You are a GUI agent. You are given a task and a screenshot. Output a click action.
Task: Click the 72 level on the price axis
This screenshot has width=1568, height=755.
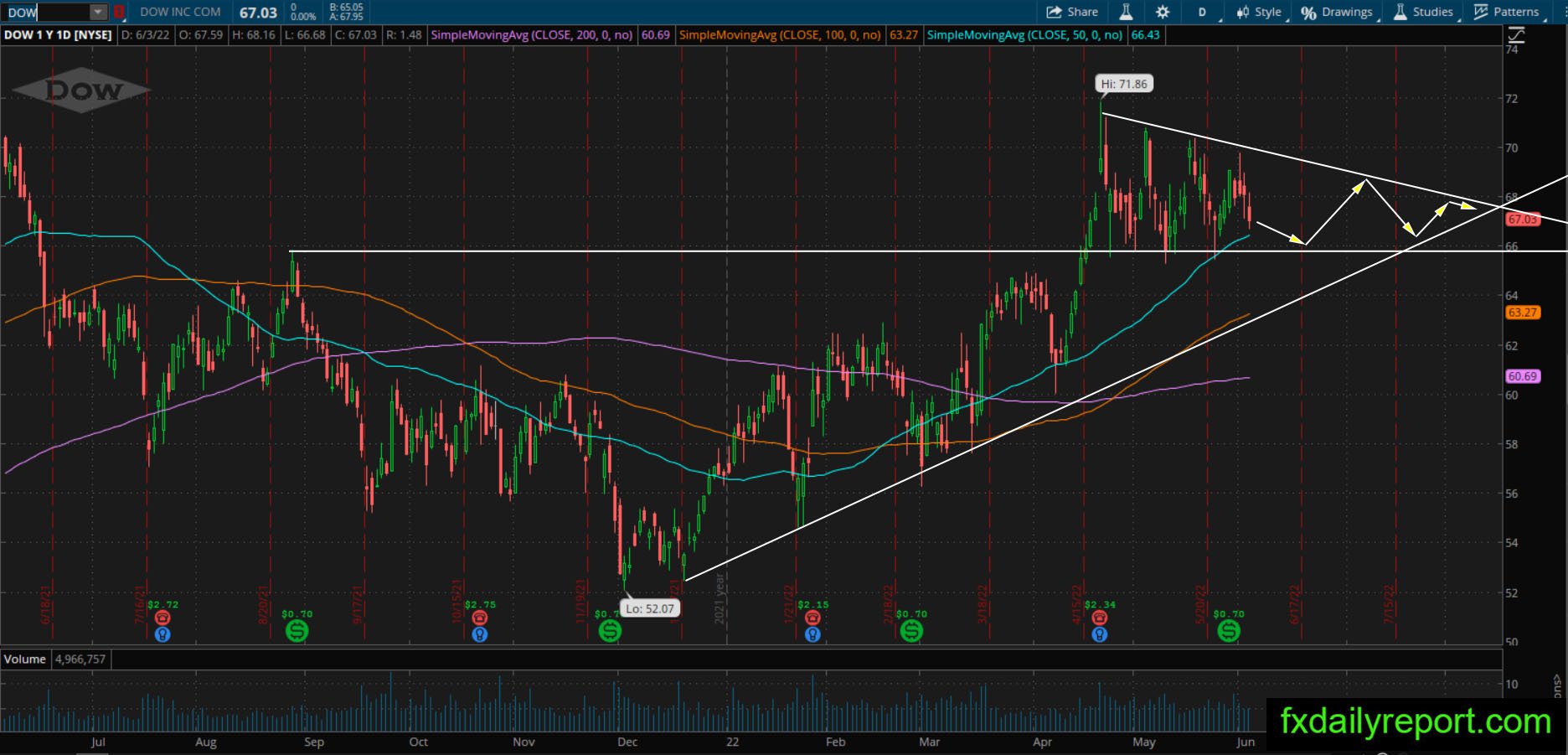pyautogui.click(x=1511, y=99)
